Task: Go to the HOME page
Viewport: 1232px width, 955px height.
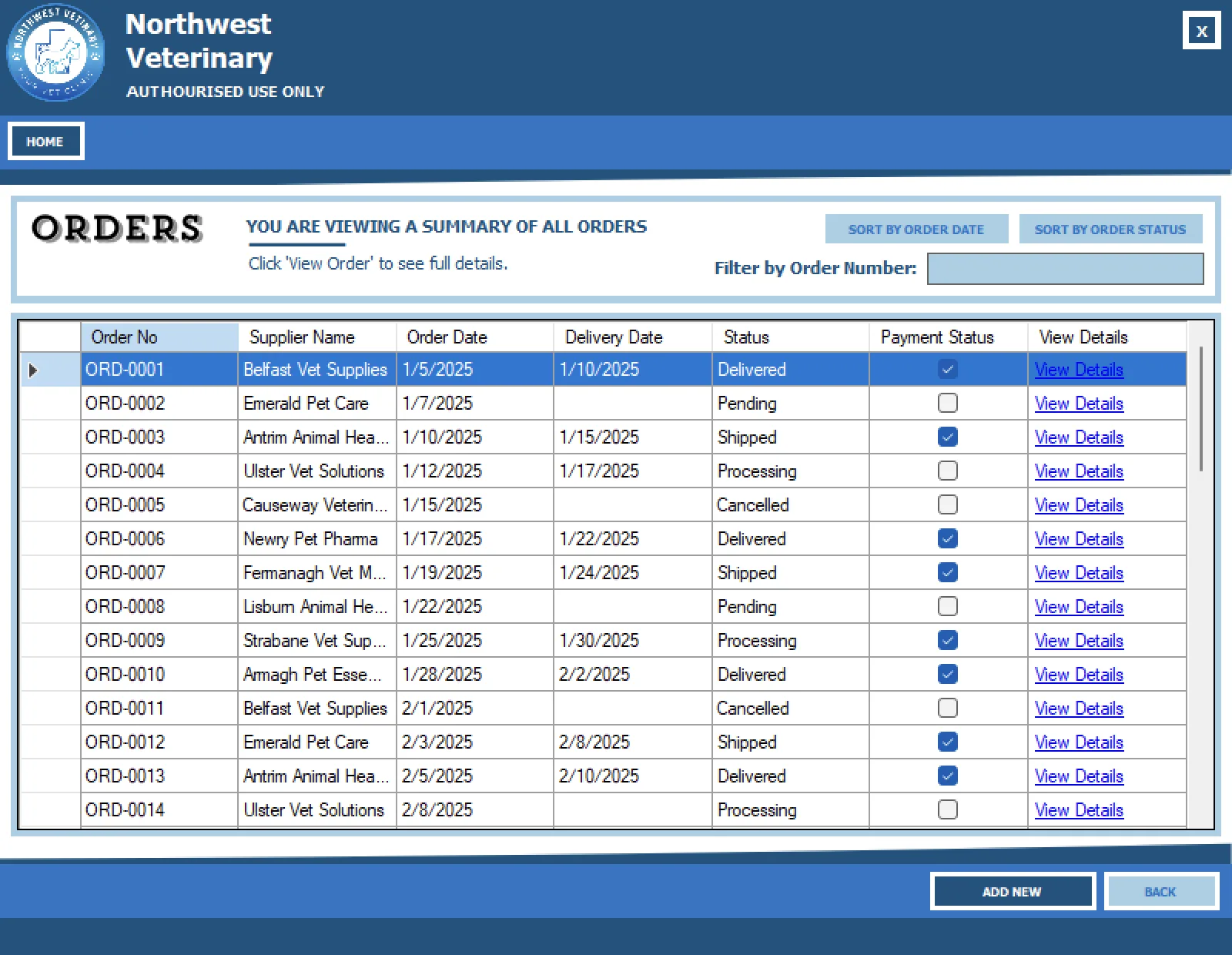Action: click(45, 142)
